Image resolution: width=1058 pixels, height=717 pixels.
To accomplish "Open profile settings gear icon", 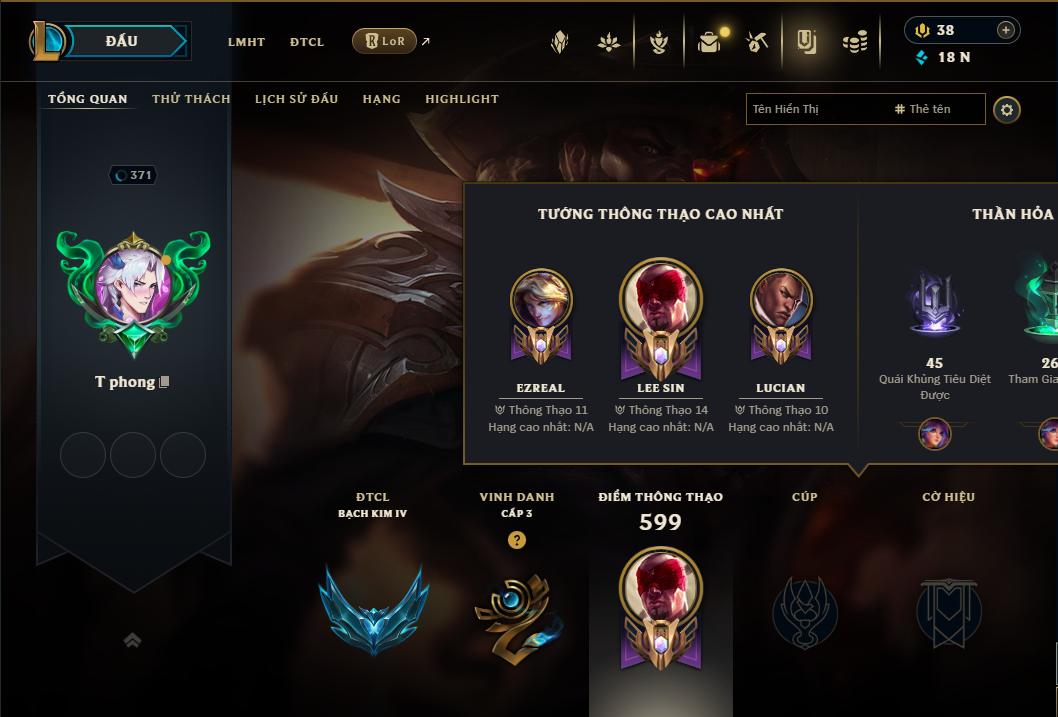I will tap(1007, 110).
